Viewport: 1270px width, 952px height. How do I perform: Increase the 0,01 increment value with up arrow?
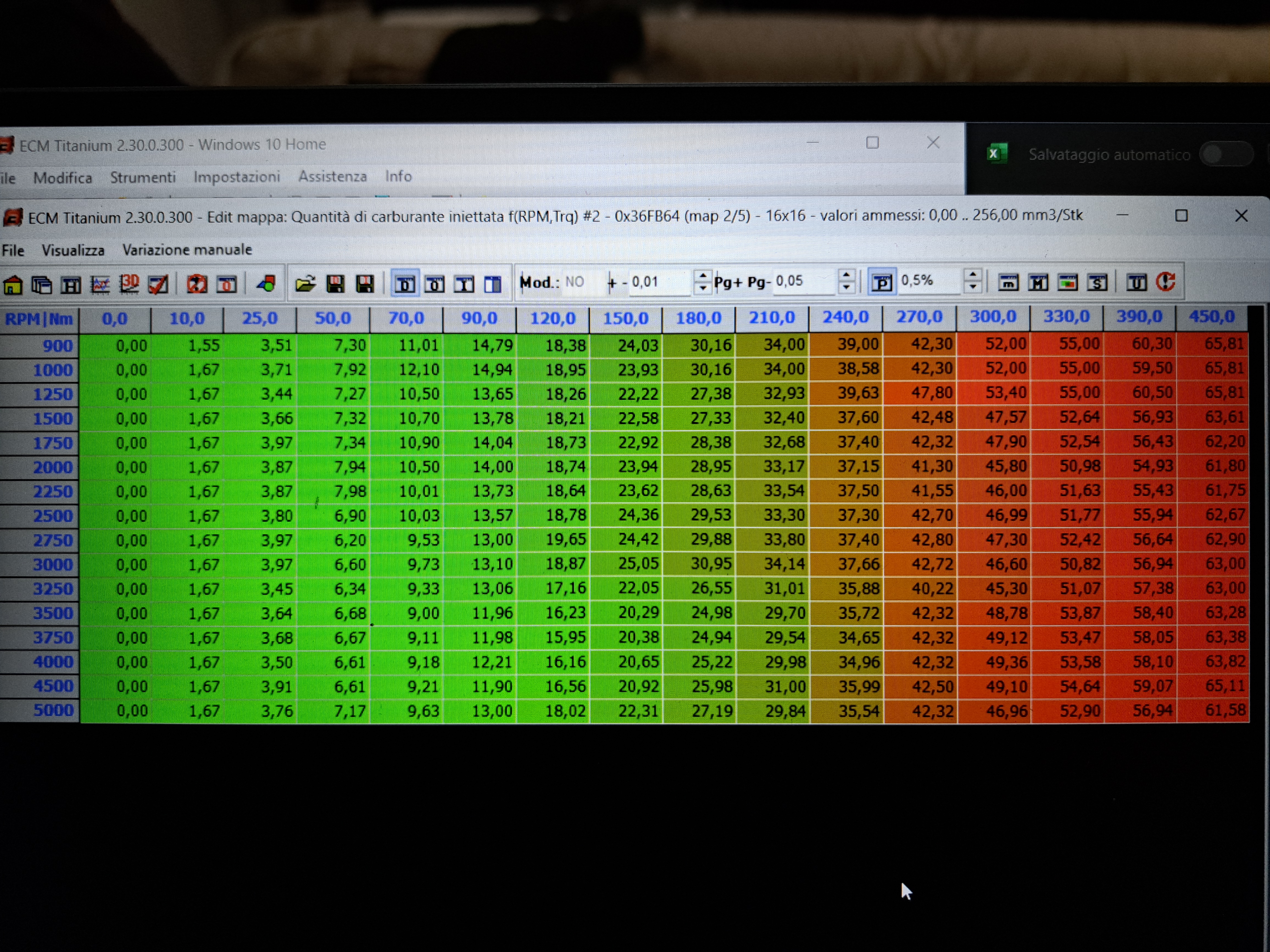point(703,276)
